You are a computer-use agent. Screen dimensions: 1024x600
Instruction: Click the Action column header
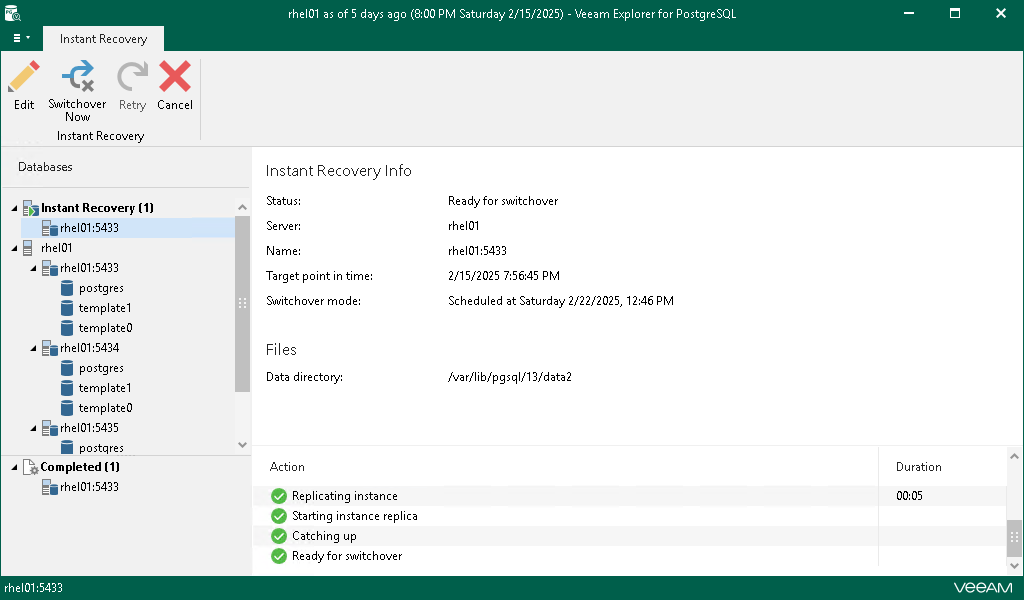click(x=287, y=467)
